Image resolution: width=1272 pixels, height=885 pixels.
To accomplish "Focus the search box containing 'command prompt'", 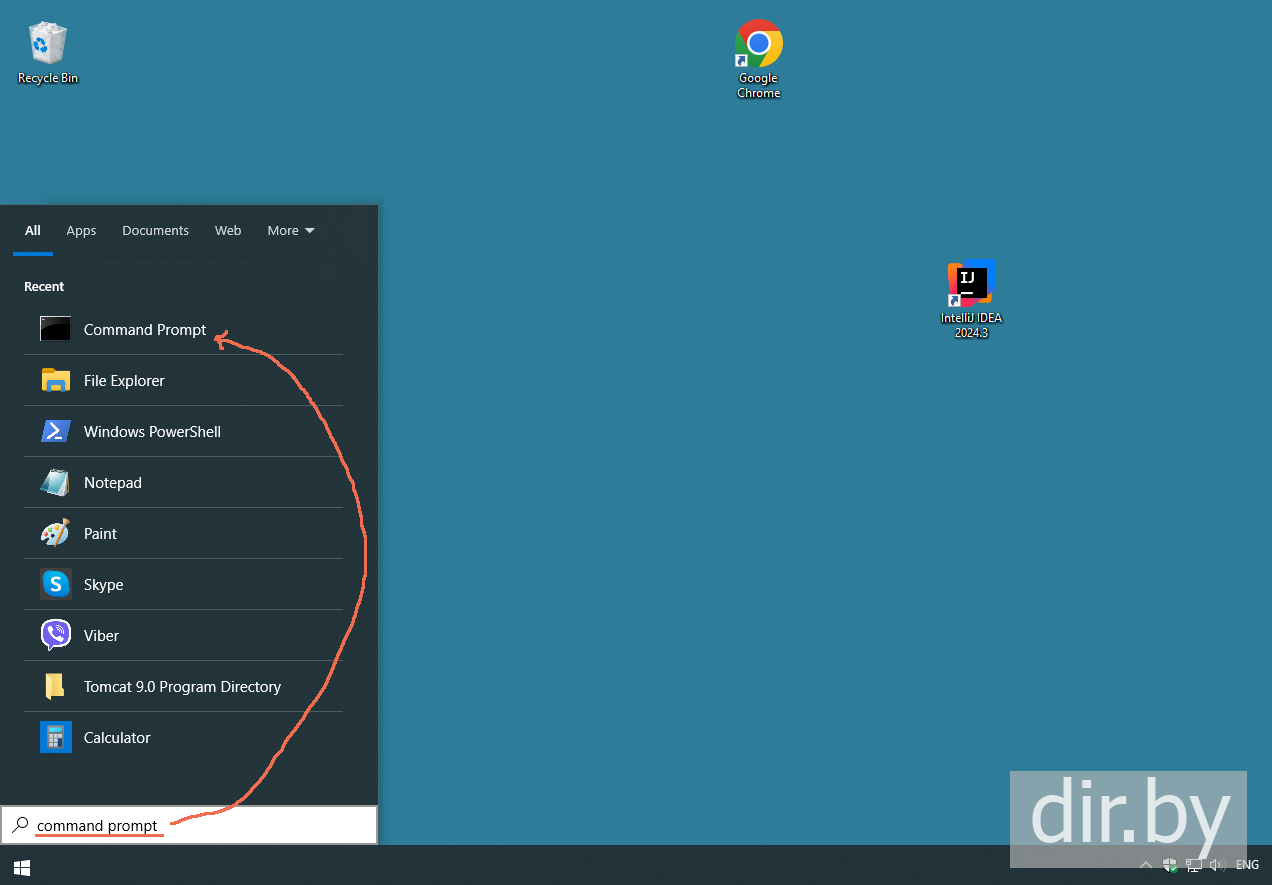I will pyautogui.click(x=189, y=825).
